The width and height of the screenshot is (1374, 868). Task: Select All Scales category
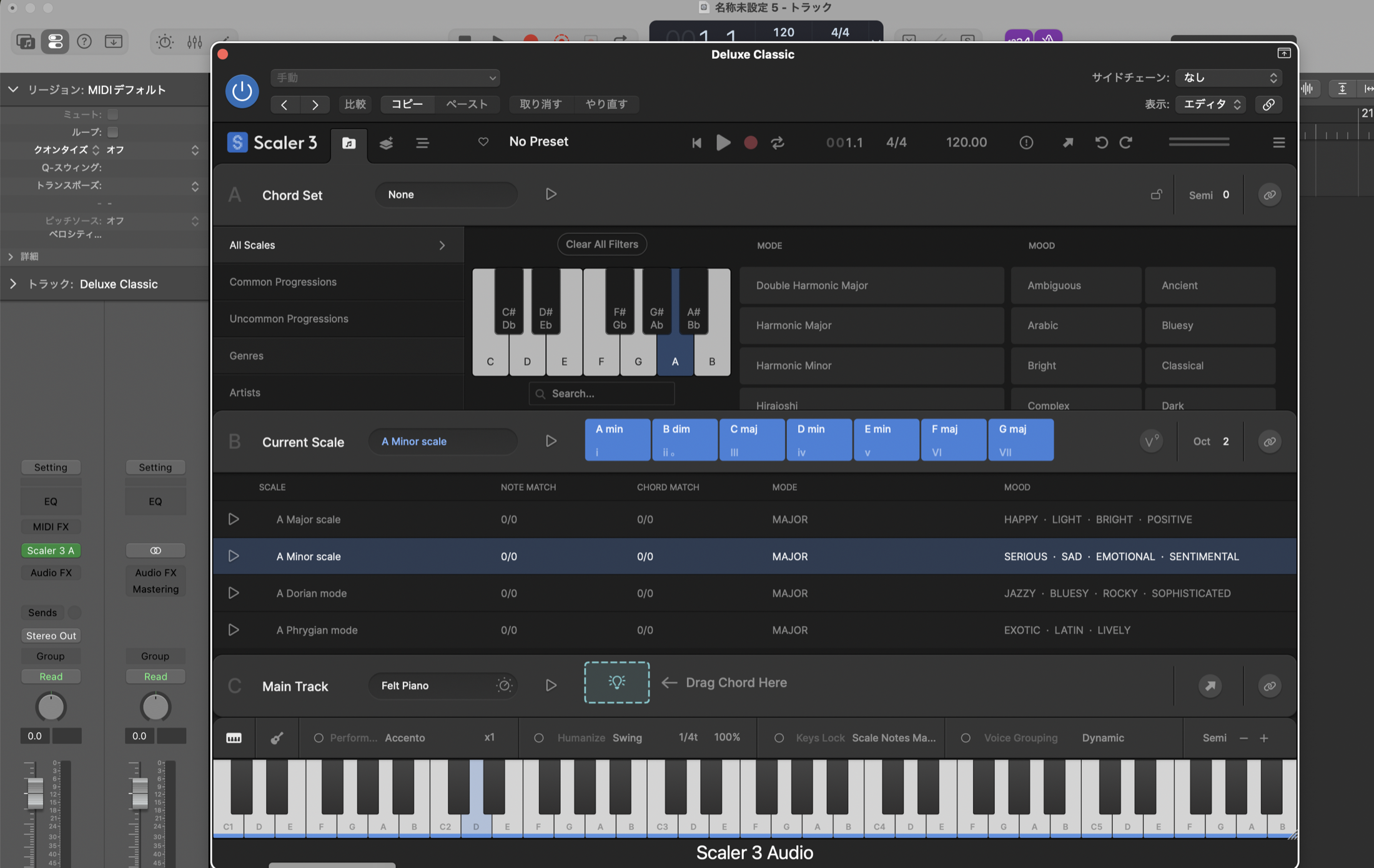[x=338, y=245]
